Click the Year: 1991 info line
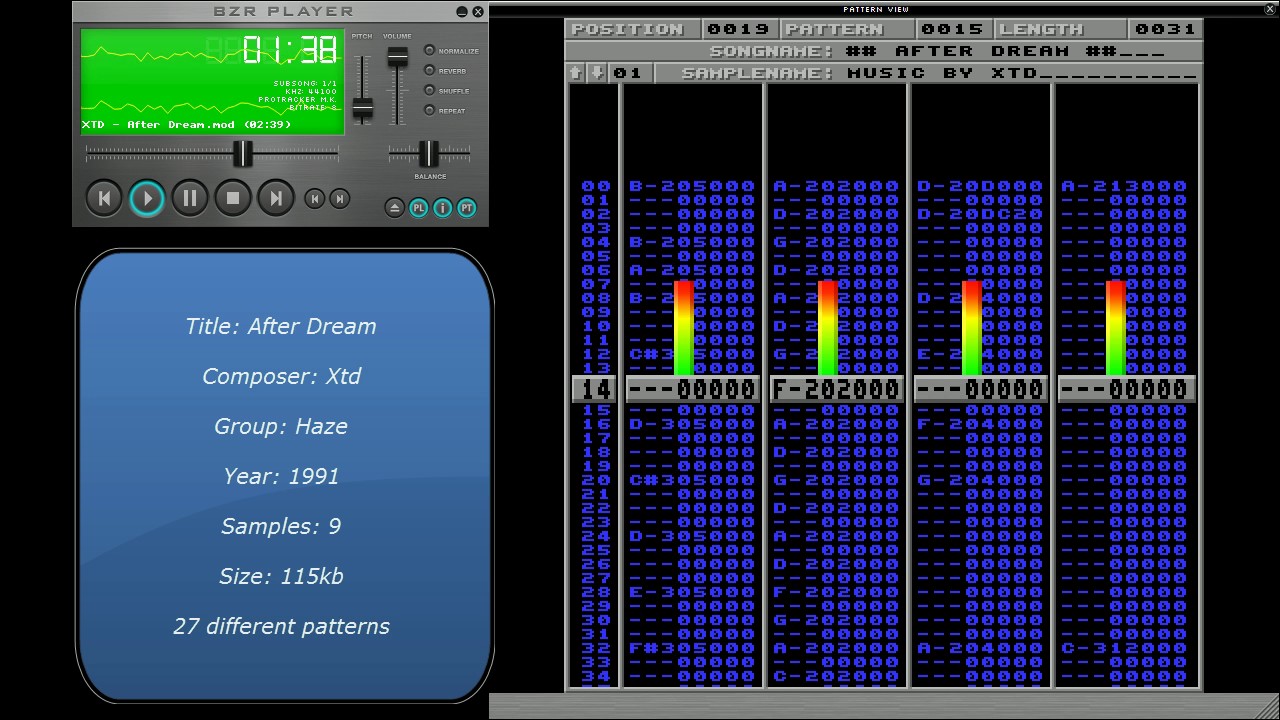Screen dimensions: 1280x720 (281, 476)
